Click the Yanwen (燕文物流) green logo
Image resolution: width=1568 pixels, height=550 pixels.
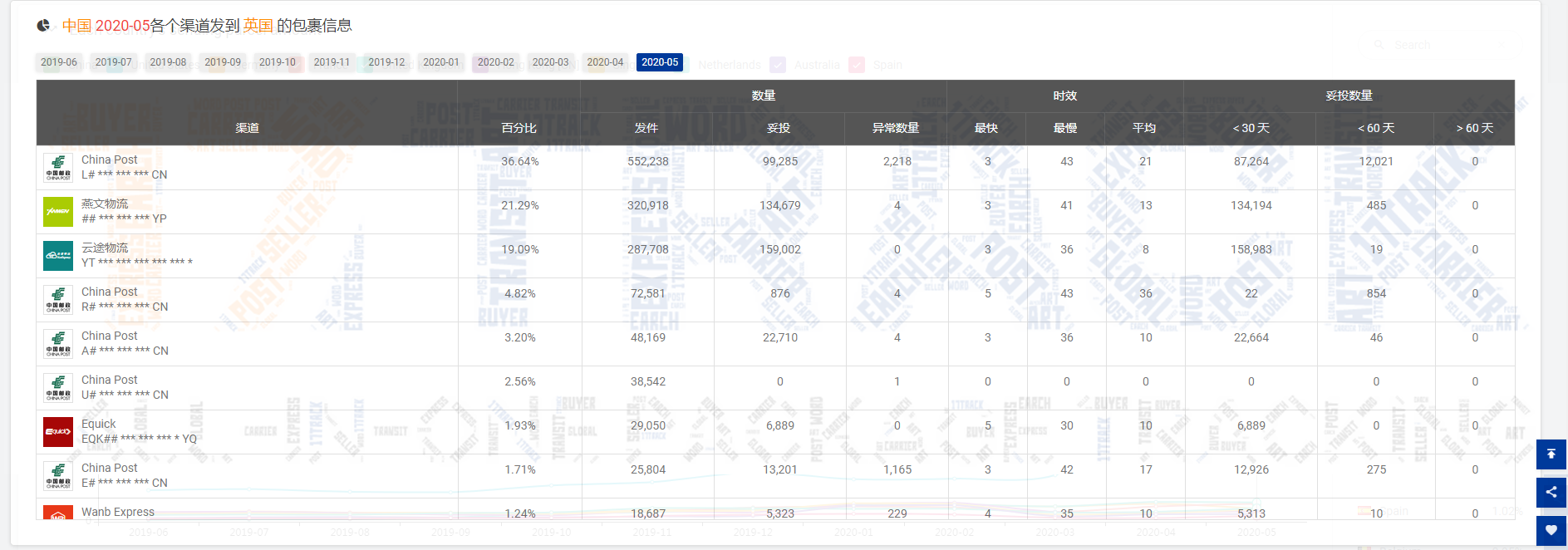pyautogui.click(x=58, y=212)
